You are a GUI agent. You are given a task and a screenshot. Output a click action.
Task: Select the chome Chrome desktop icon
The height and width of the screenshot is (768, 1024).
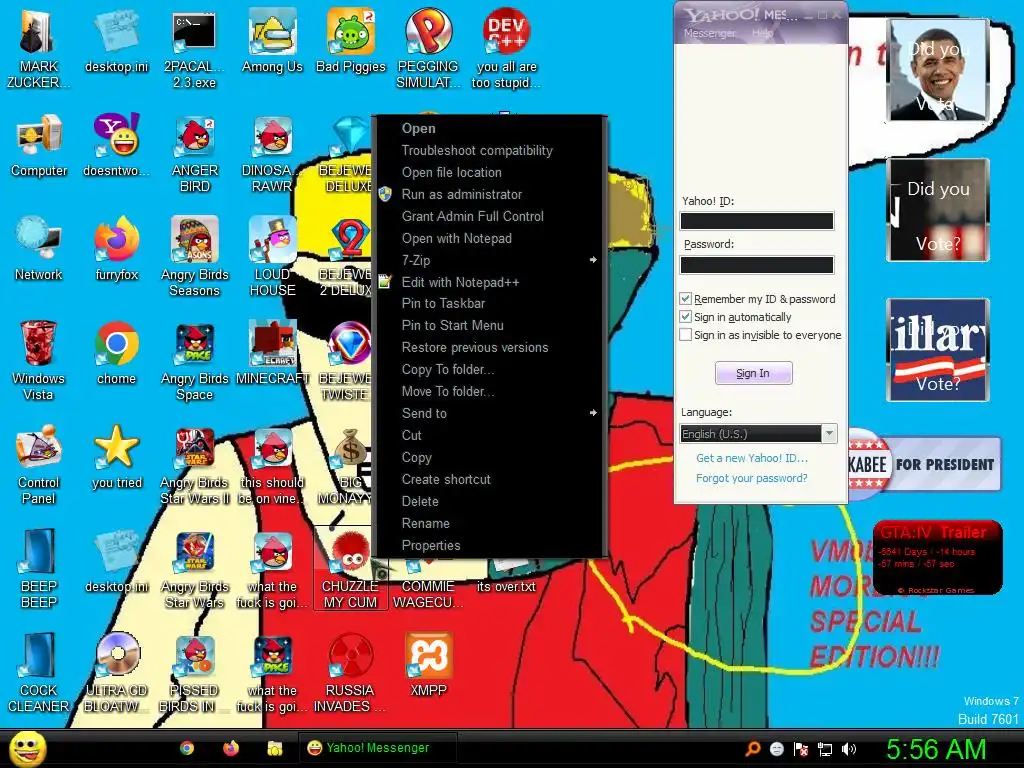pos(116,353)
